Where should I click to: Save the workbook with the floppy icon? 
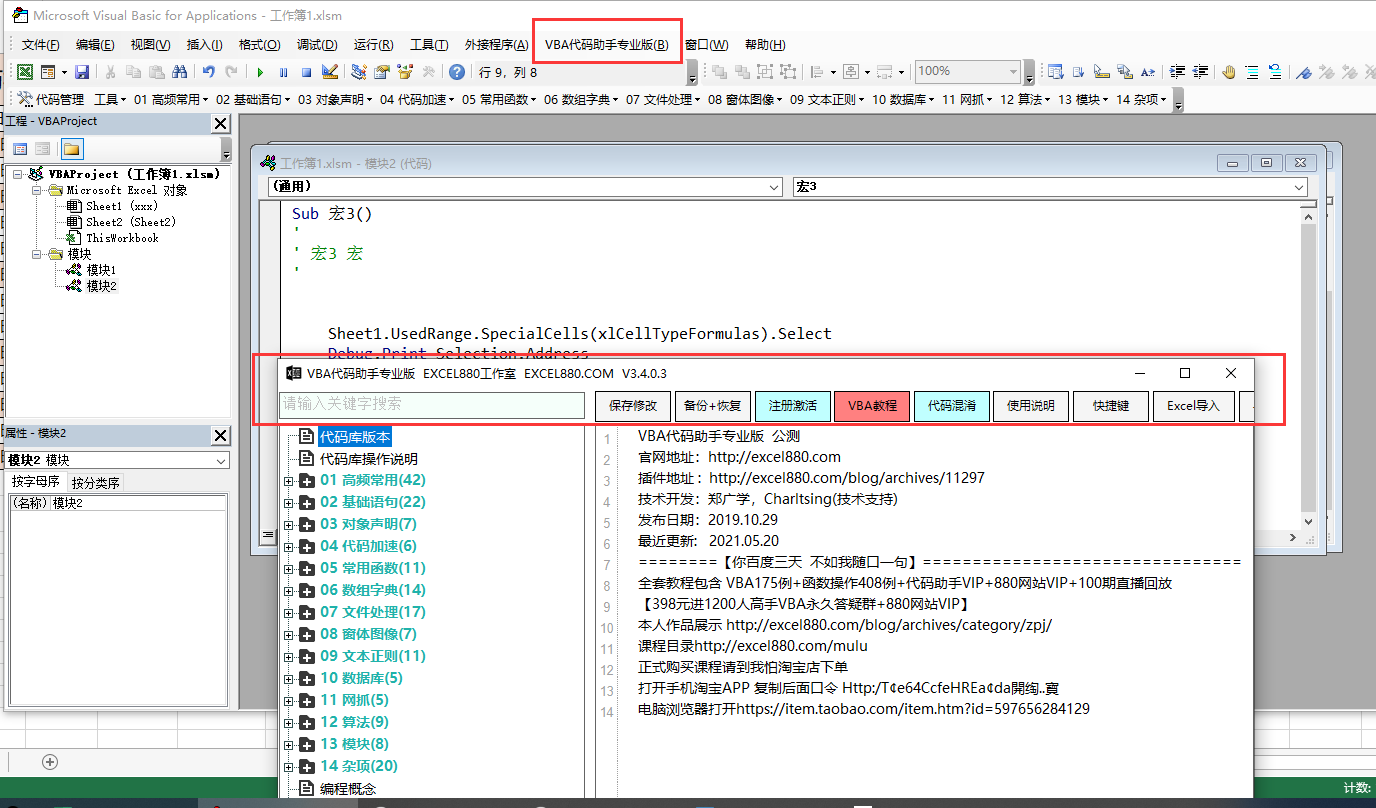[x=82, y=72]
